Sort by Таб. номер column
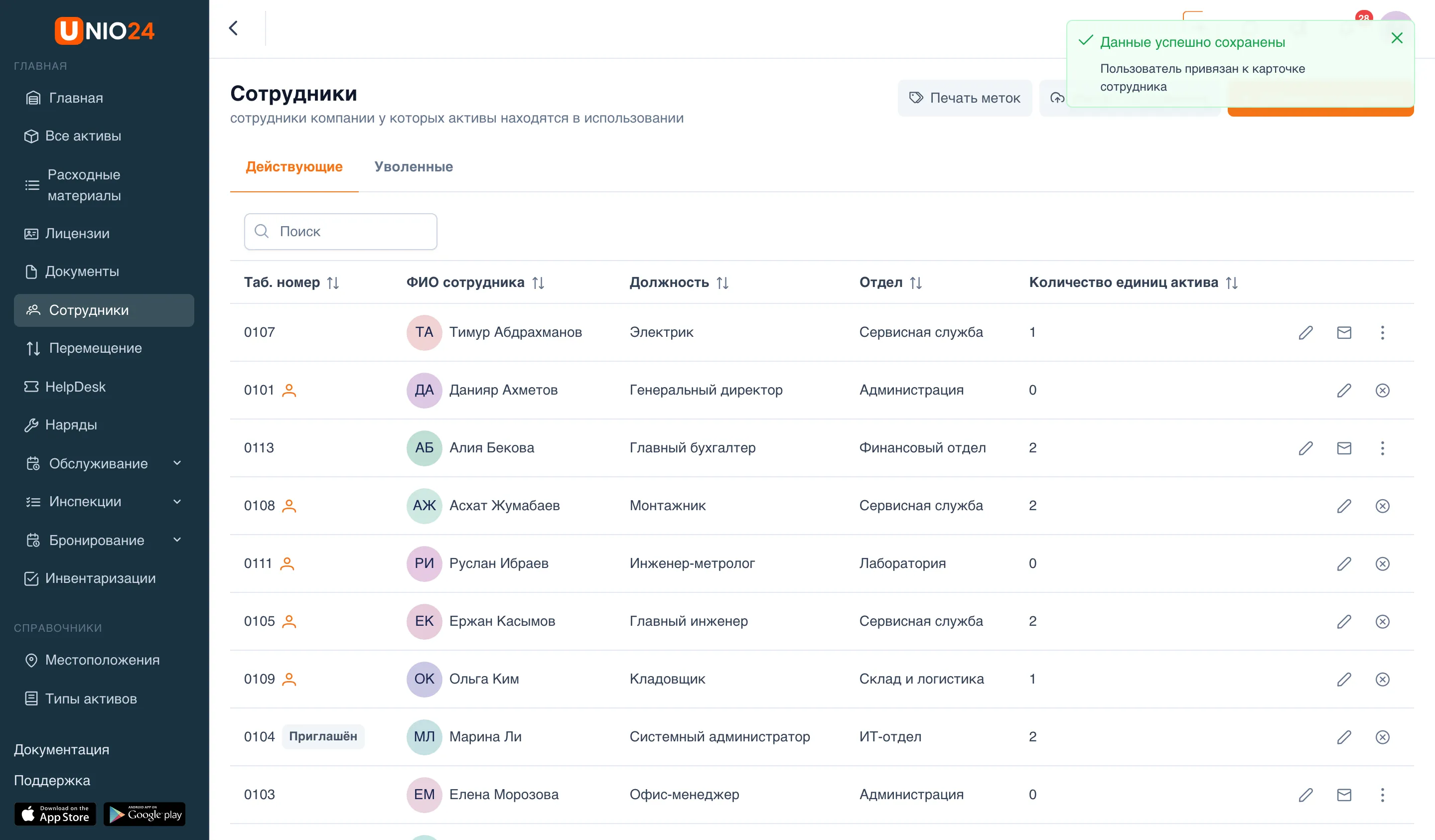Viewport: 1435px width, 840px height. tap(333, 283)
